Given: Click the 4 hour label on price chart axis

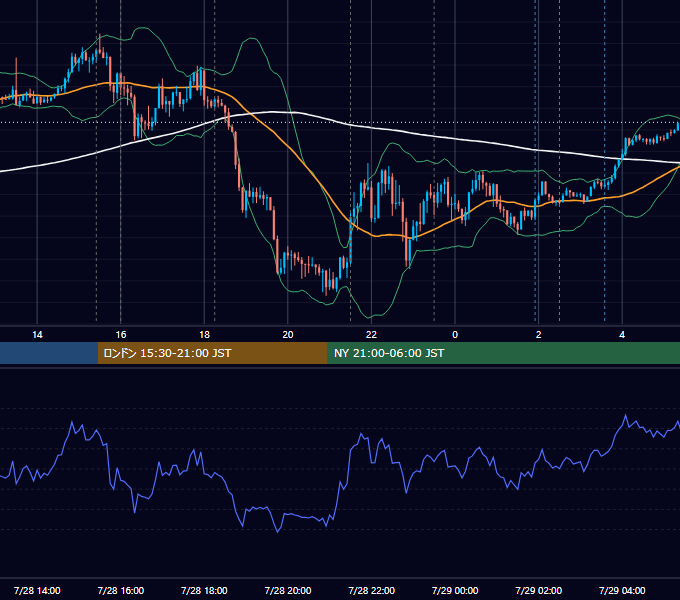Looking at the screenshot, I should tap(622, 335).
